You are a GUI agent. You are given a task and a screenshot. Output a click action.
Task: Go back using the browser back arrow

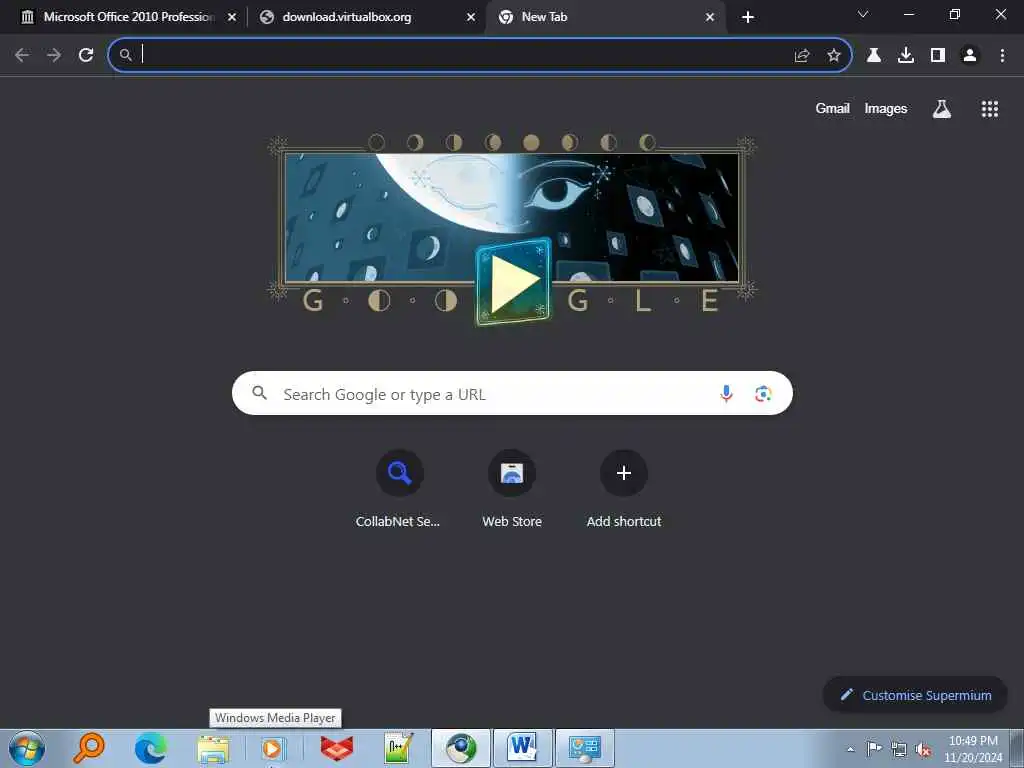22,55
